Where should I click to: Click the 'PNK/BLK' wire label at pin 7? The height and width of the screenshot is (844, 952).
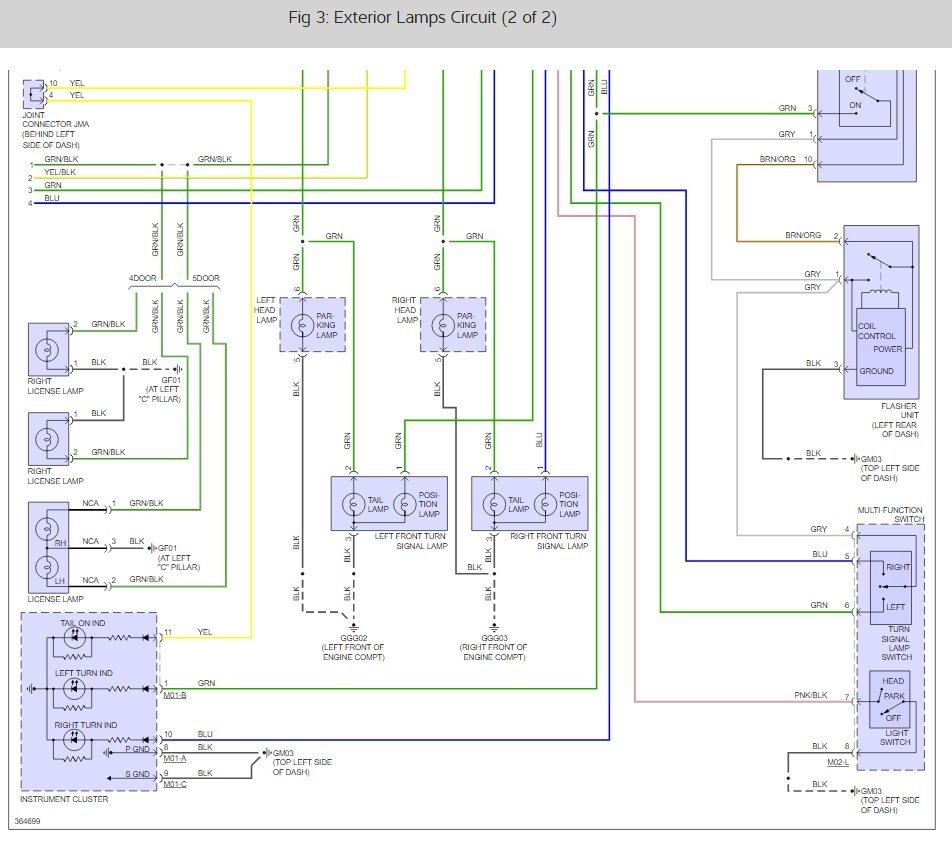[811, 695]
